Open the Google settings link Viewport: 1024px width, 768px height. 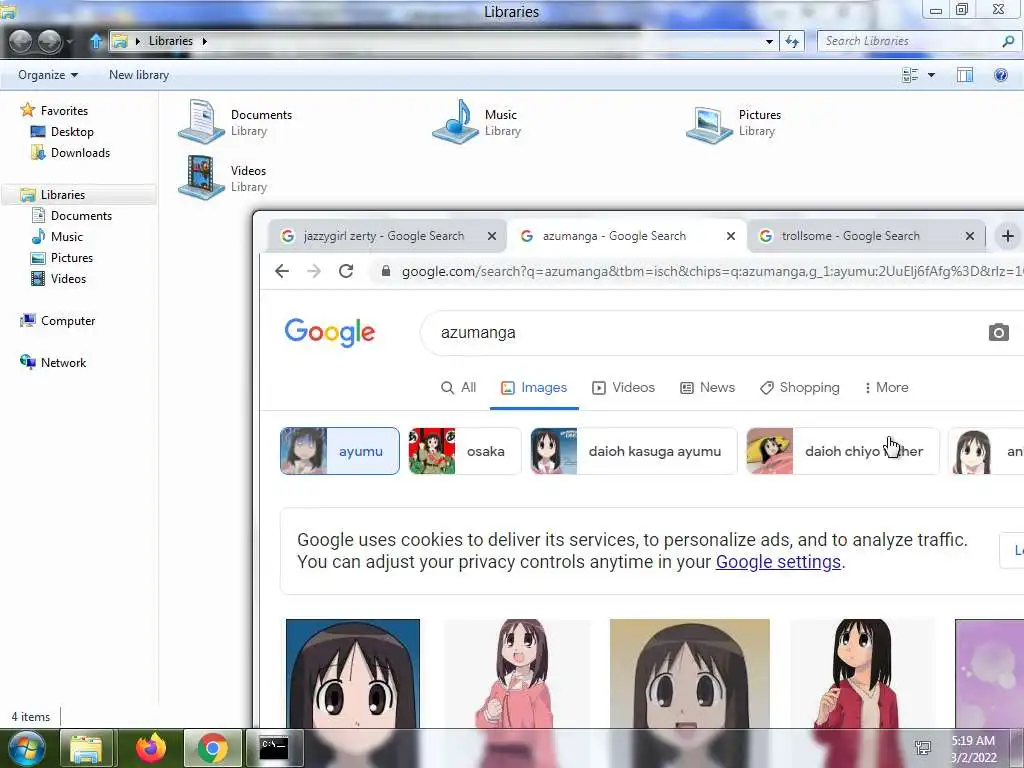[x=778, y=562]
